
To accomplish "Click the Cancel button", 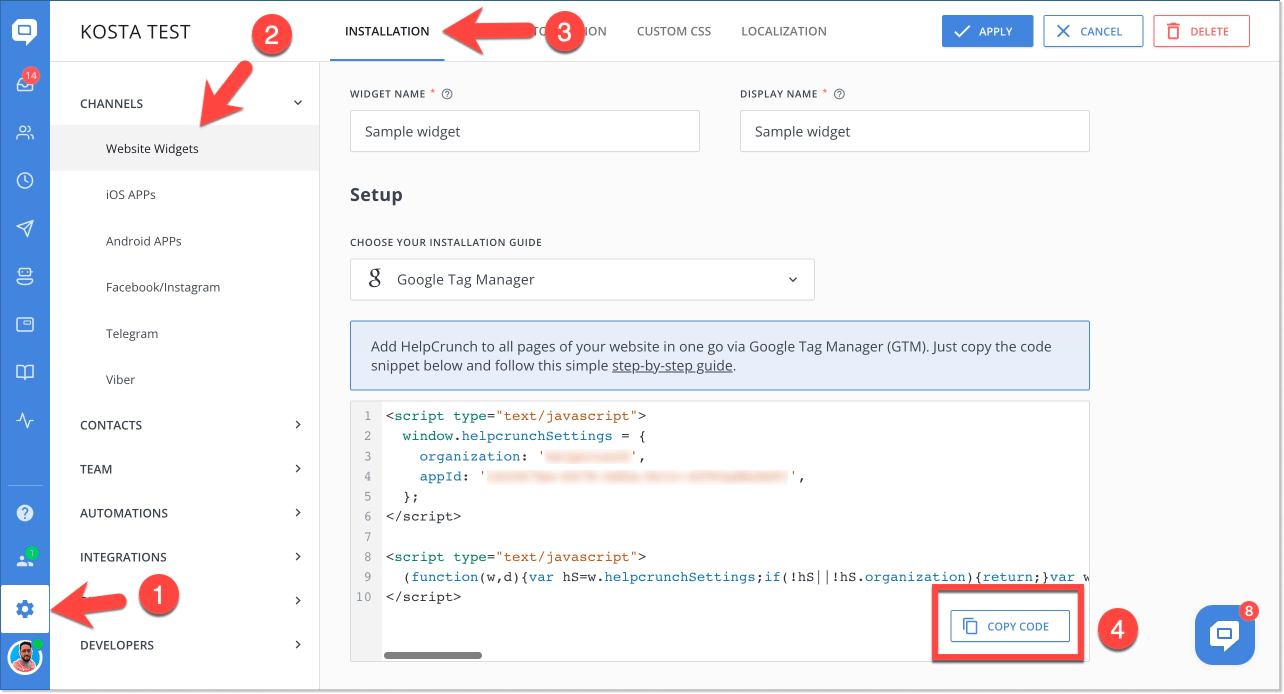I will pyautogui.click(x=1093, y=31).
